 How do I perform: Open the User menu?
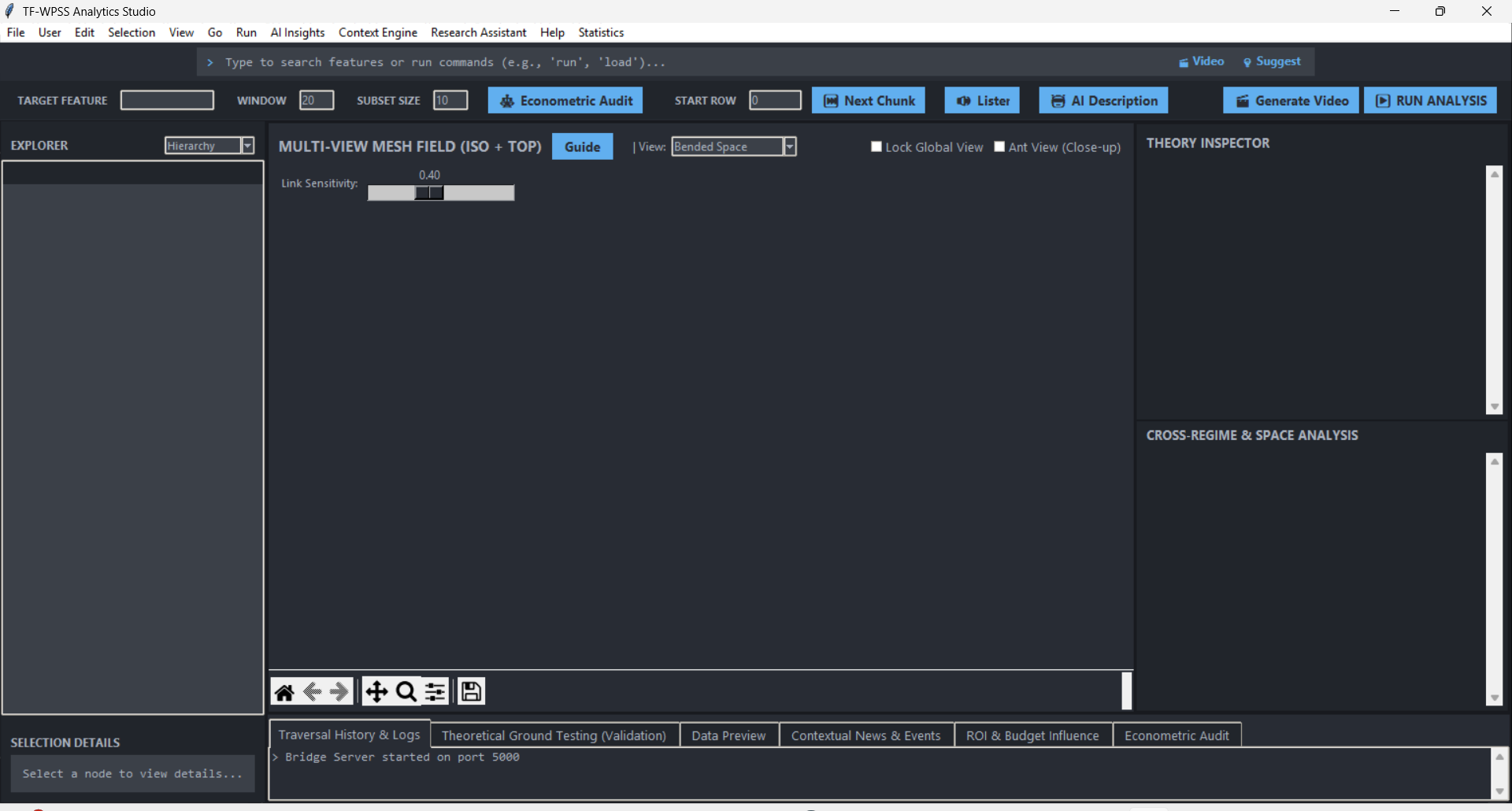(x=50, y=32)
